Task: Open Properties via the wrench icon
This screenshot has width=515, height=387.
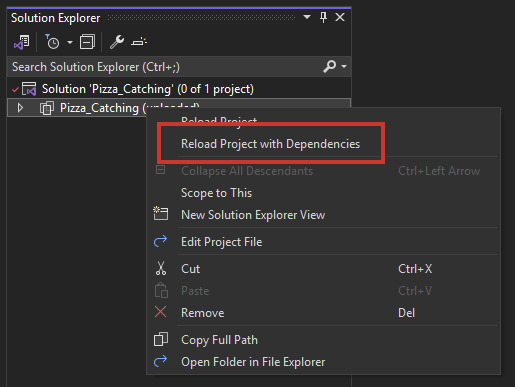Action: [x=117, y=42]
